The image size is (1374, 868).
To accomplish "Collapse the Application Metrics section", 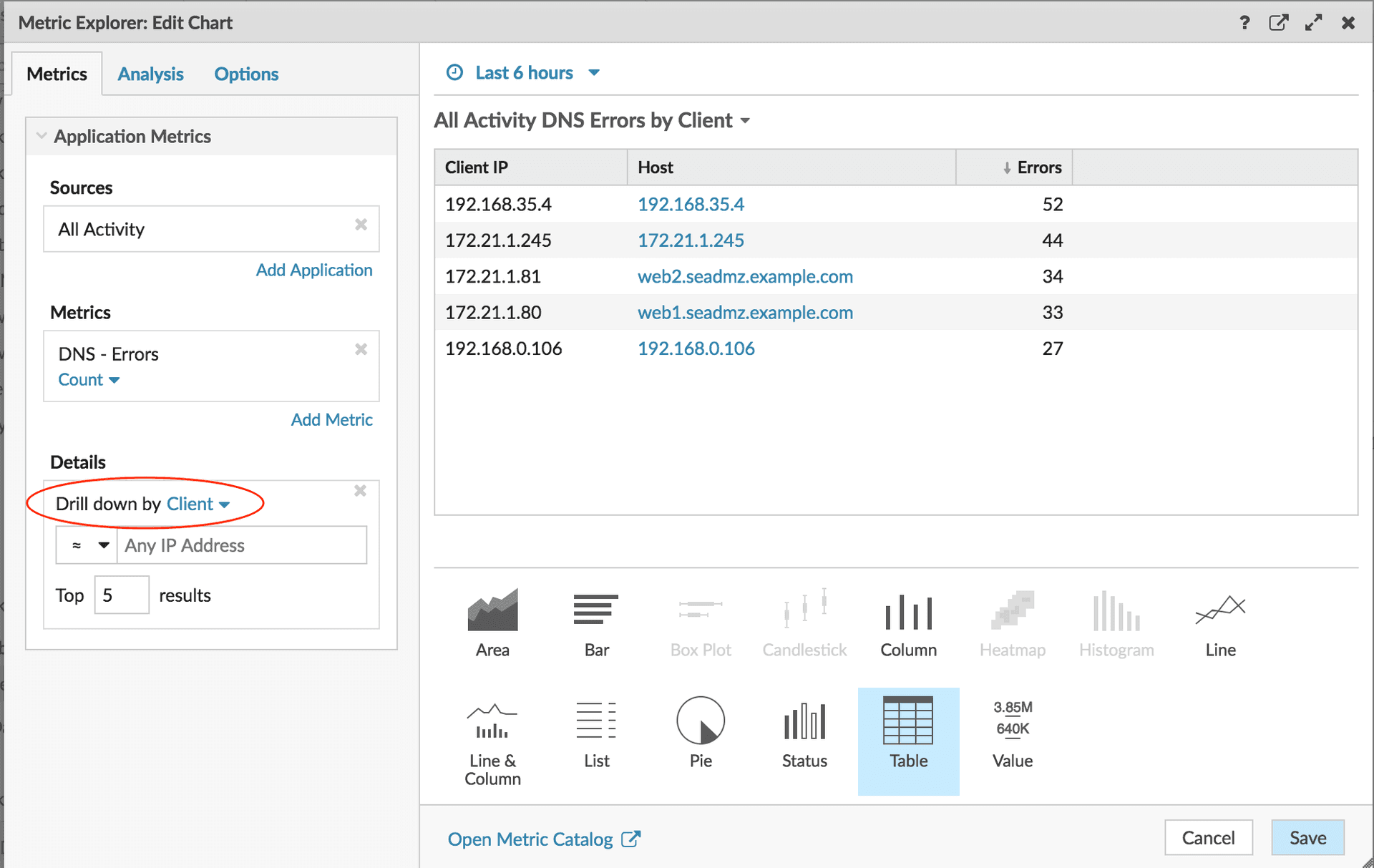I will (42, 136).
